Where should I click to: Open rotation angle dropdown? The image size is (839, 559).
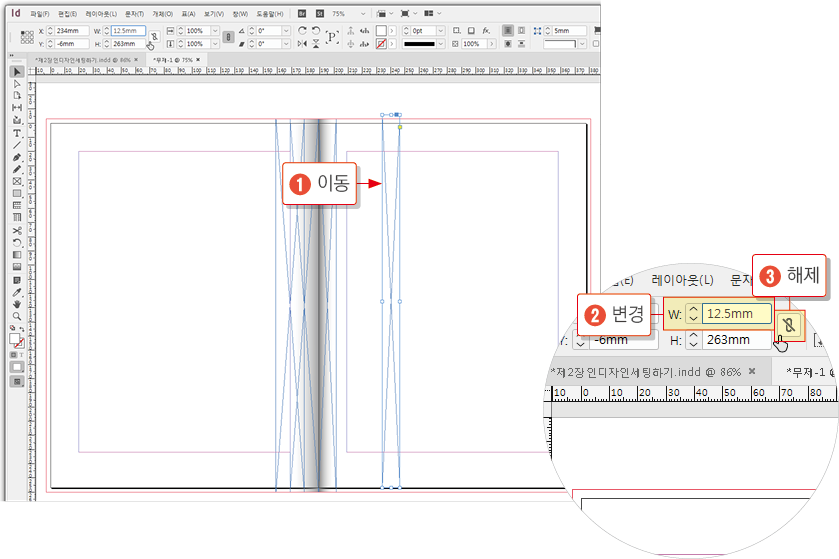pos(286,30)
